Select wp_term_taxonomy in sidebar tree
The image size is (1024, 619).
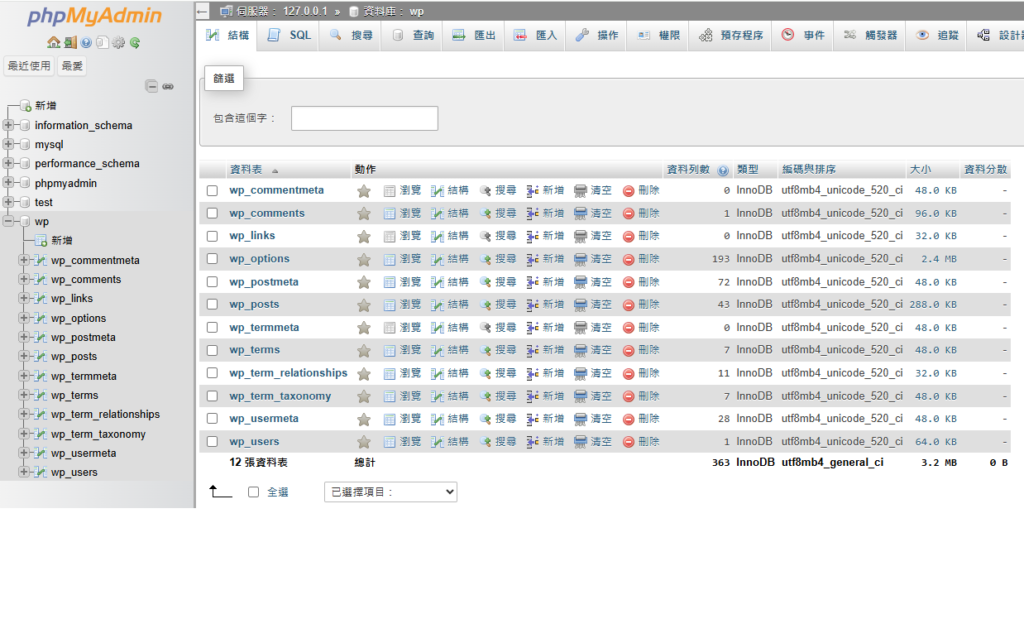coord(98,434)
